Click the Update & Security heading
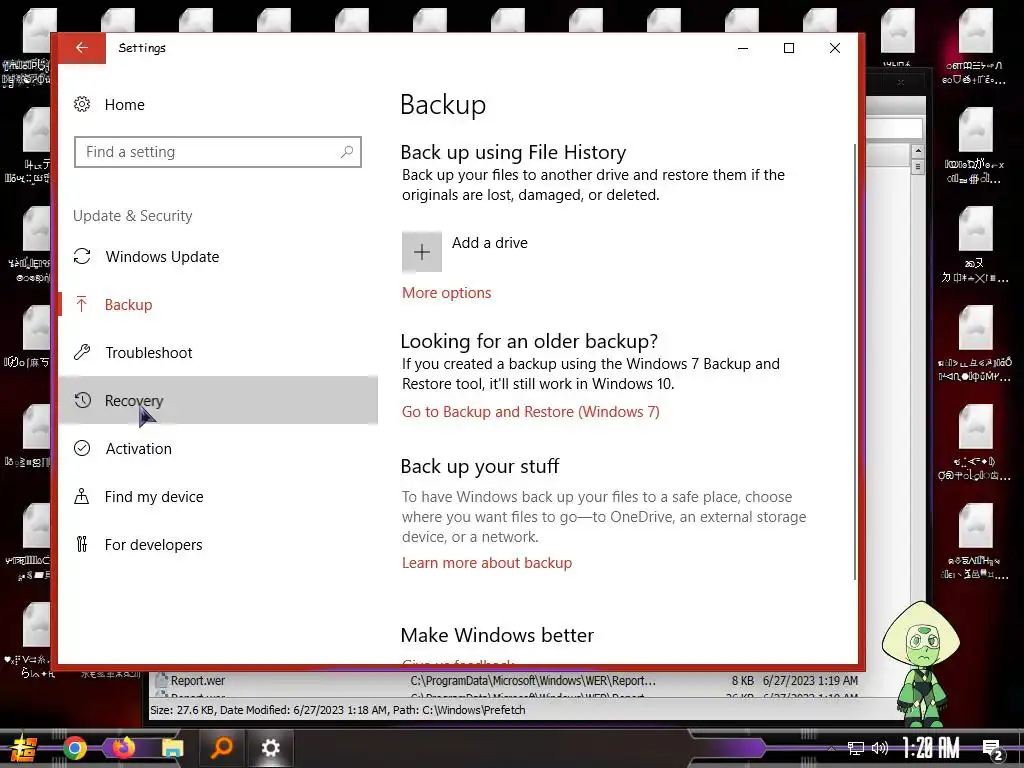 pos(133,216)
